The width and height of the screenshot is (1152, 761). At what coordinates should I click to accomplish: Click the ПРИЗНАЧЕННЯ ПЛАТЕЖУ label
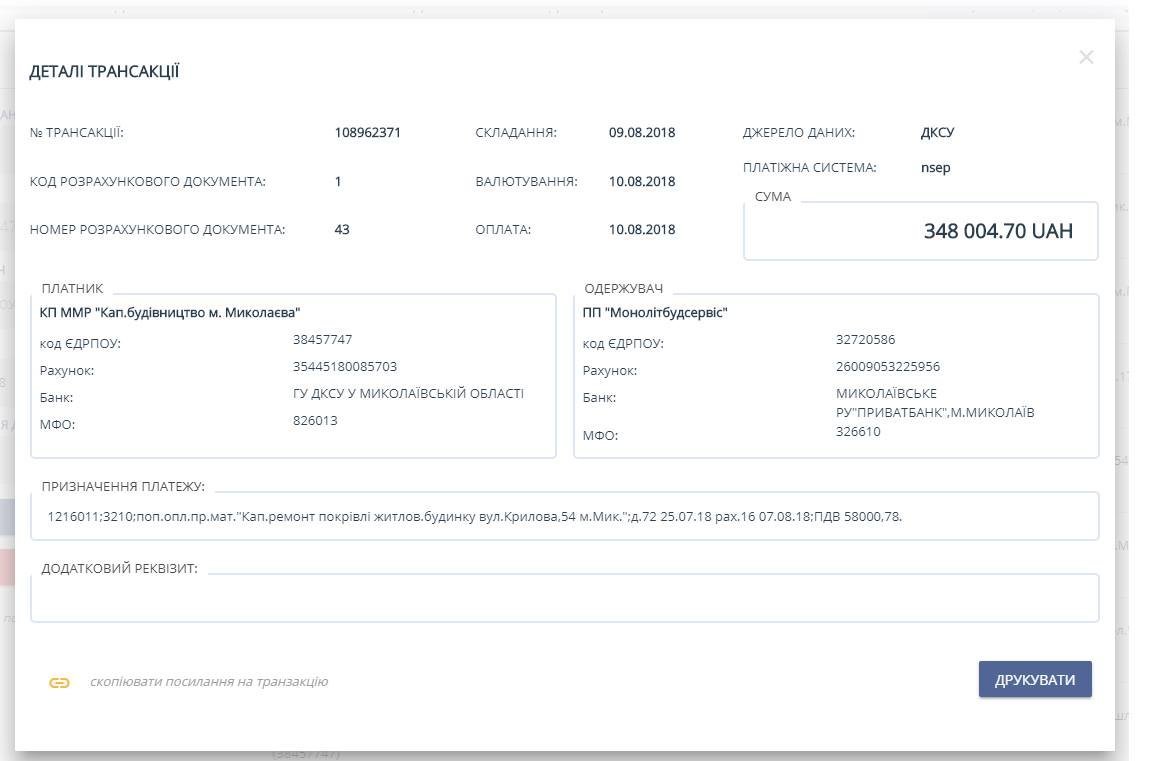[123, 486]
